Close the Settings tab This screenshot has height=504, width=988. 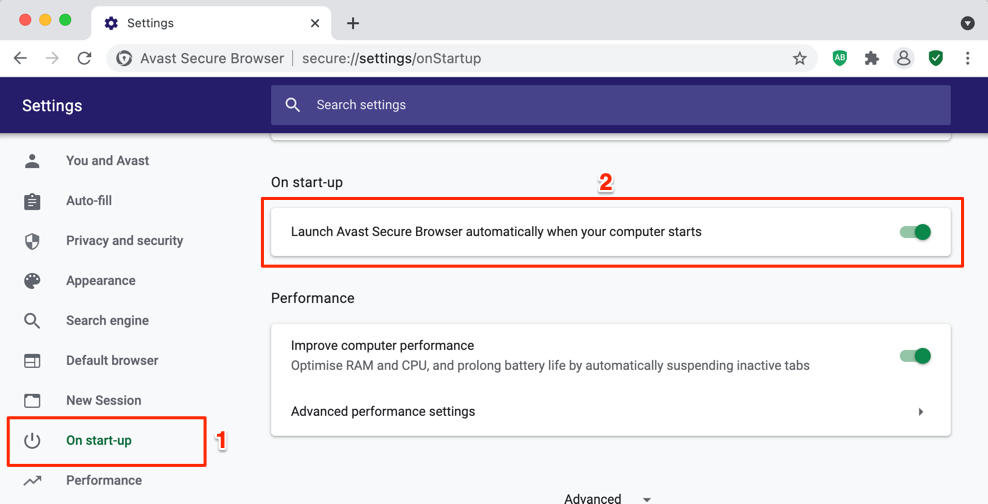[316, 23]
